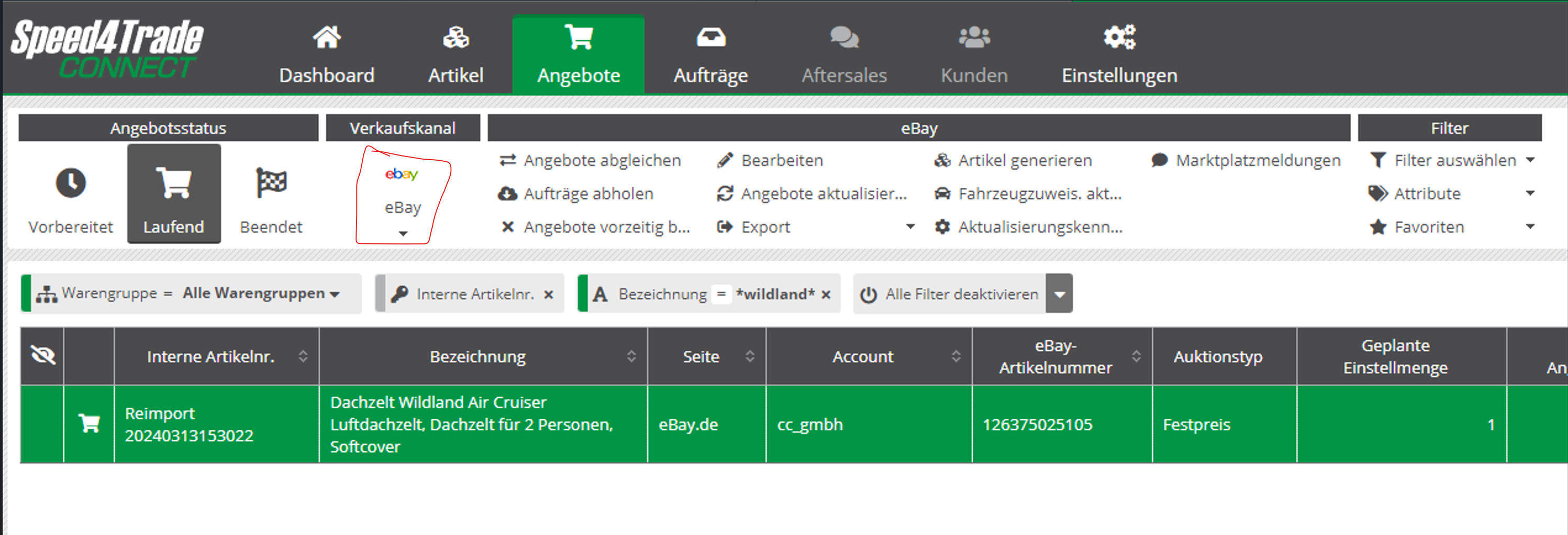Click Aktualisierungskenn... gear action

1028,227
